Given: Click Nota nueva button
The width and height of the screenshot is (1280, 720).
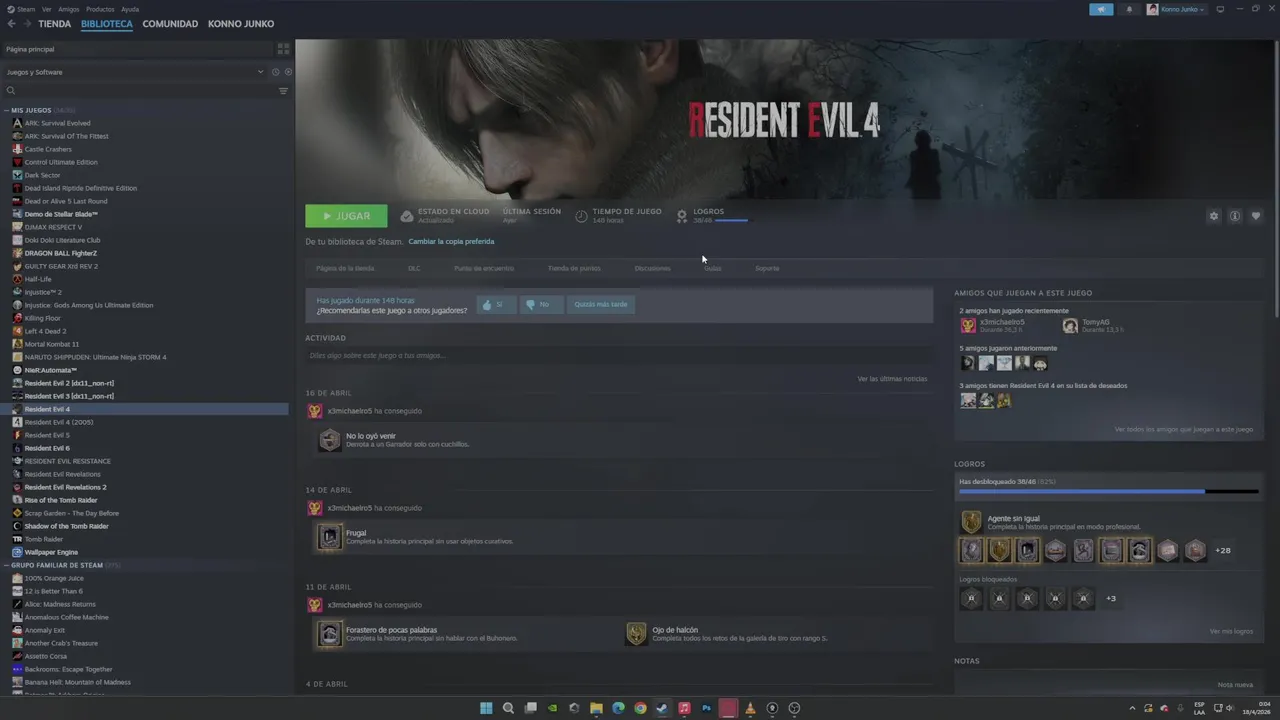Looking at the screenshot, I should point(1235,685).
